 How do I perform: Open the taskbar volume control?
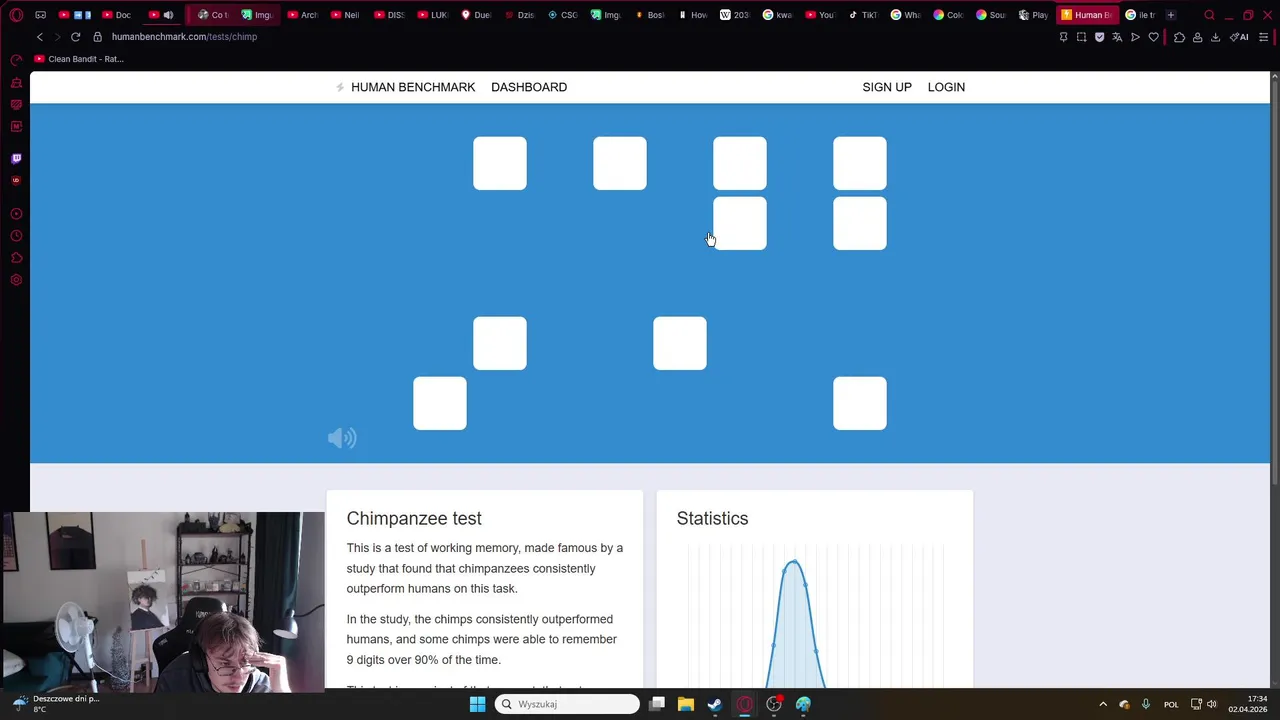[x=1212, y=704]
